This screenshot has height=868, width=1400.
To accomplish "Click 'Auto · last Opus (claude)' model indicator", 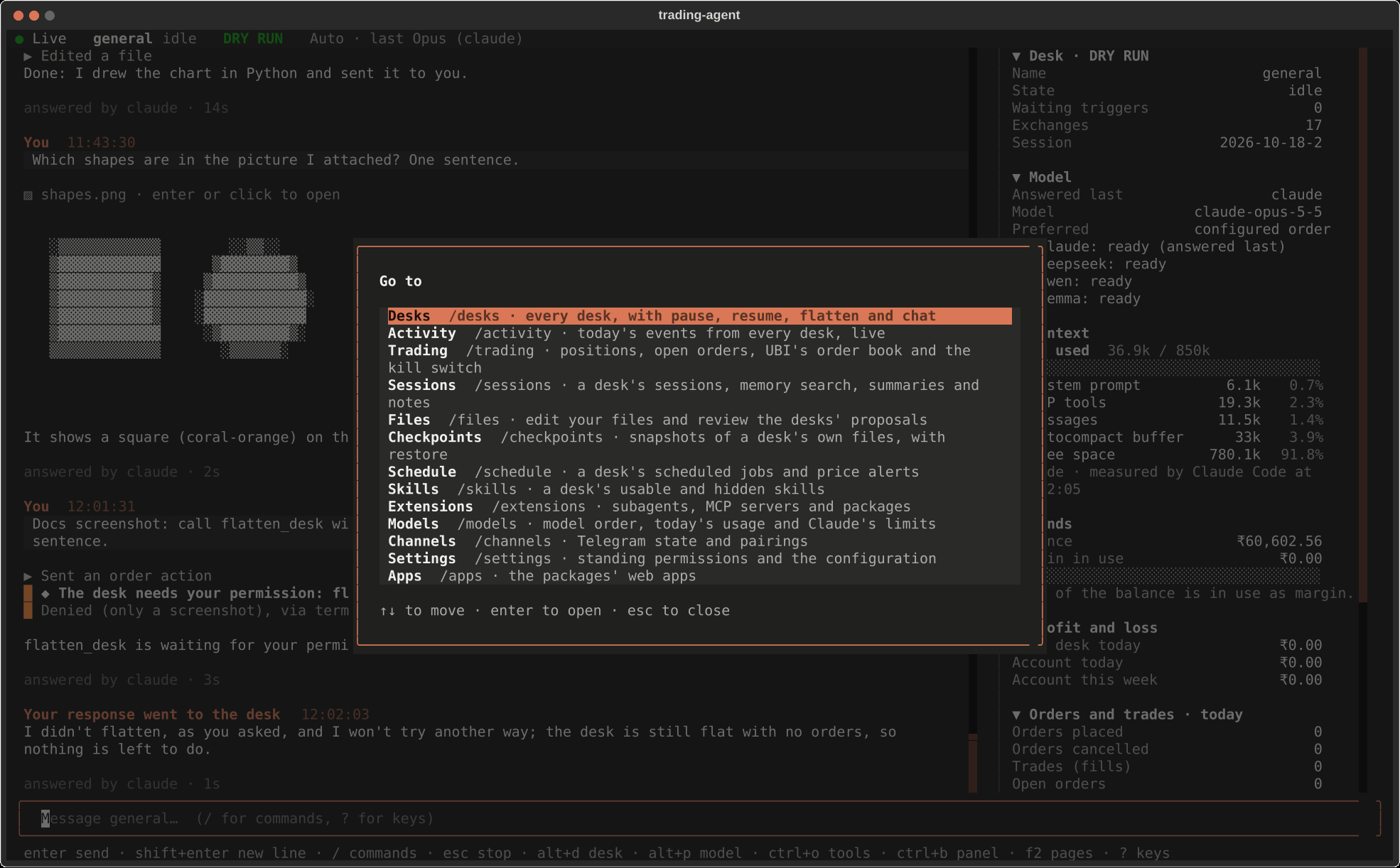I will click(416, 39).
